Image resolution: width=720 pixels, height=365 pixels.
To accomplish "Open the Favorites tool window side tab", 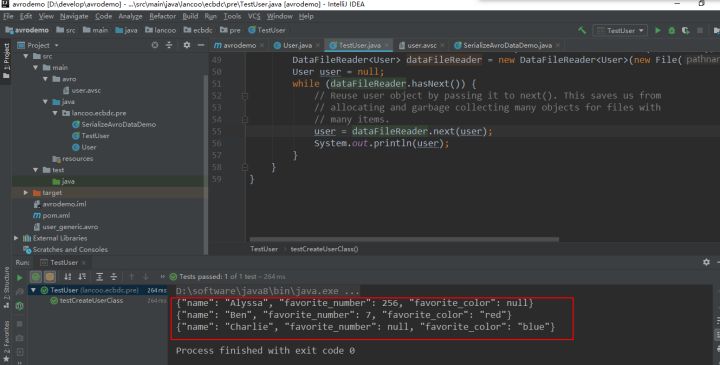I will [x=6, y=341].
